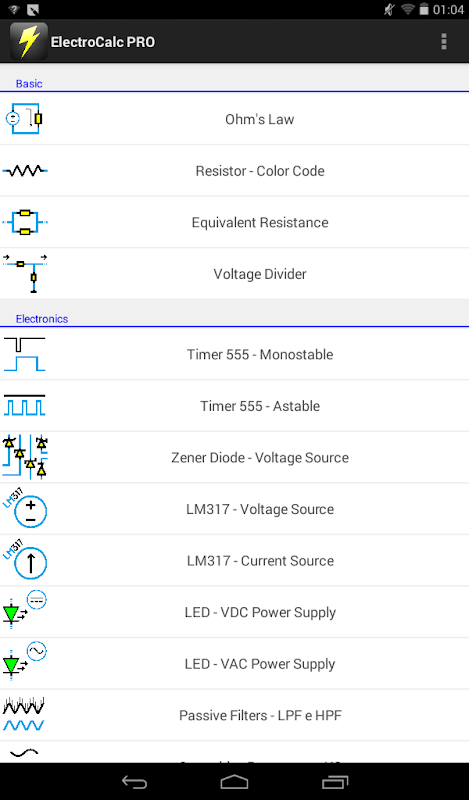The height and width of the screenshot is (800, 469).
Task: Tap the resistor zigzag color code icon
Action: pyautogui.click(x=25, y=171)
